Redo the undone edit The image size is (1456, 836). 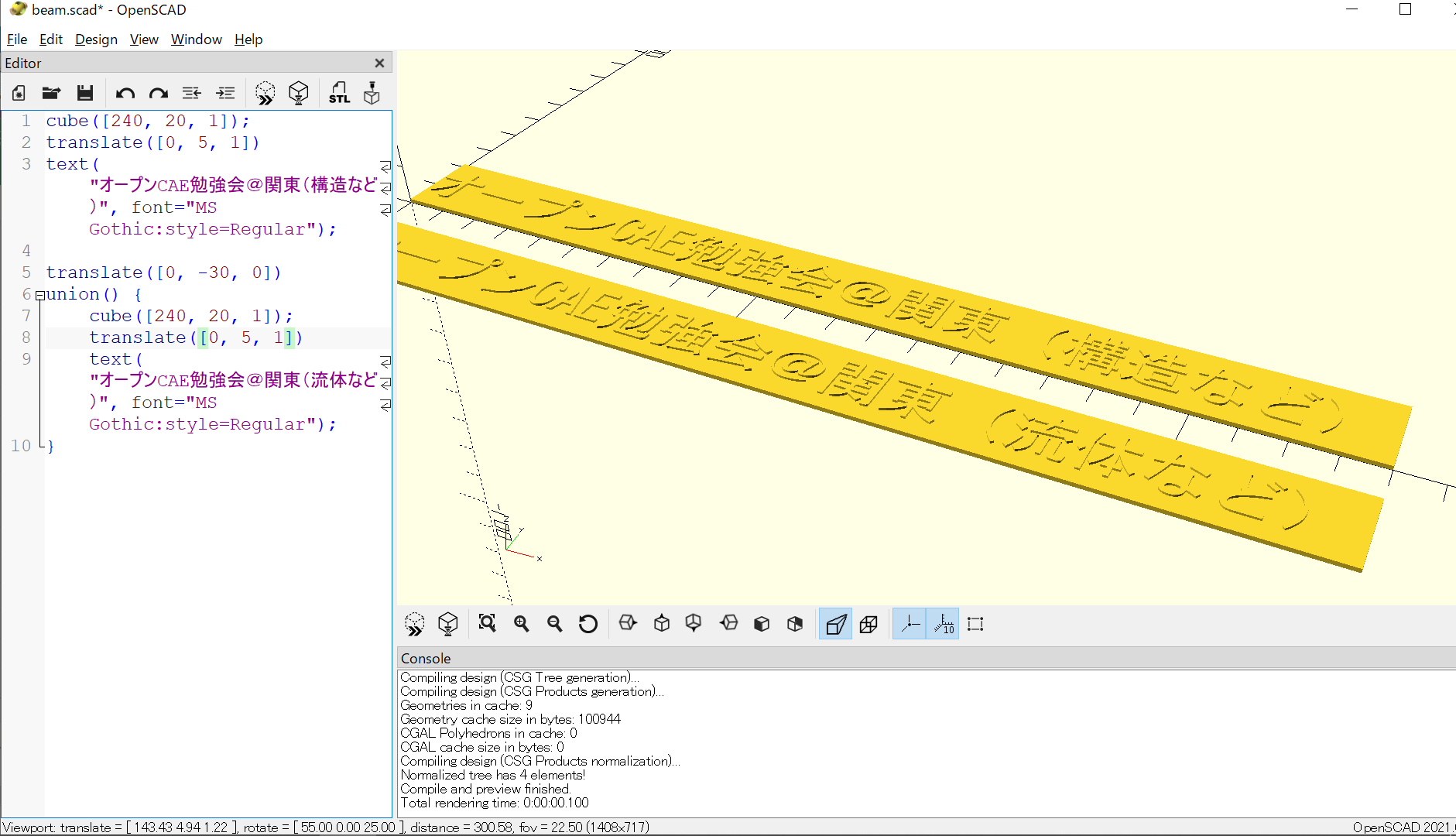coord(159,93)
